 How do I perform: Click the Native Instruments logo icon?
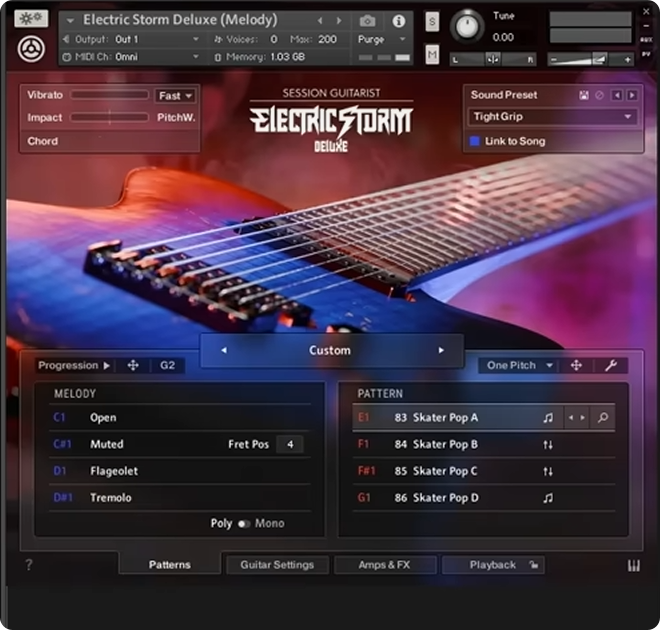pyautogui.click(x=31, y=49)
